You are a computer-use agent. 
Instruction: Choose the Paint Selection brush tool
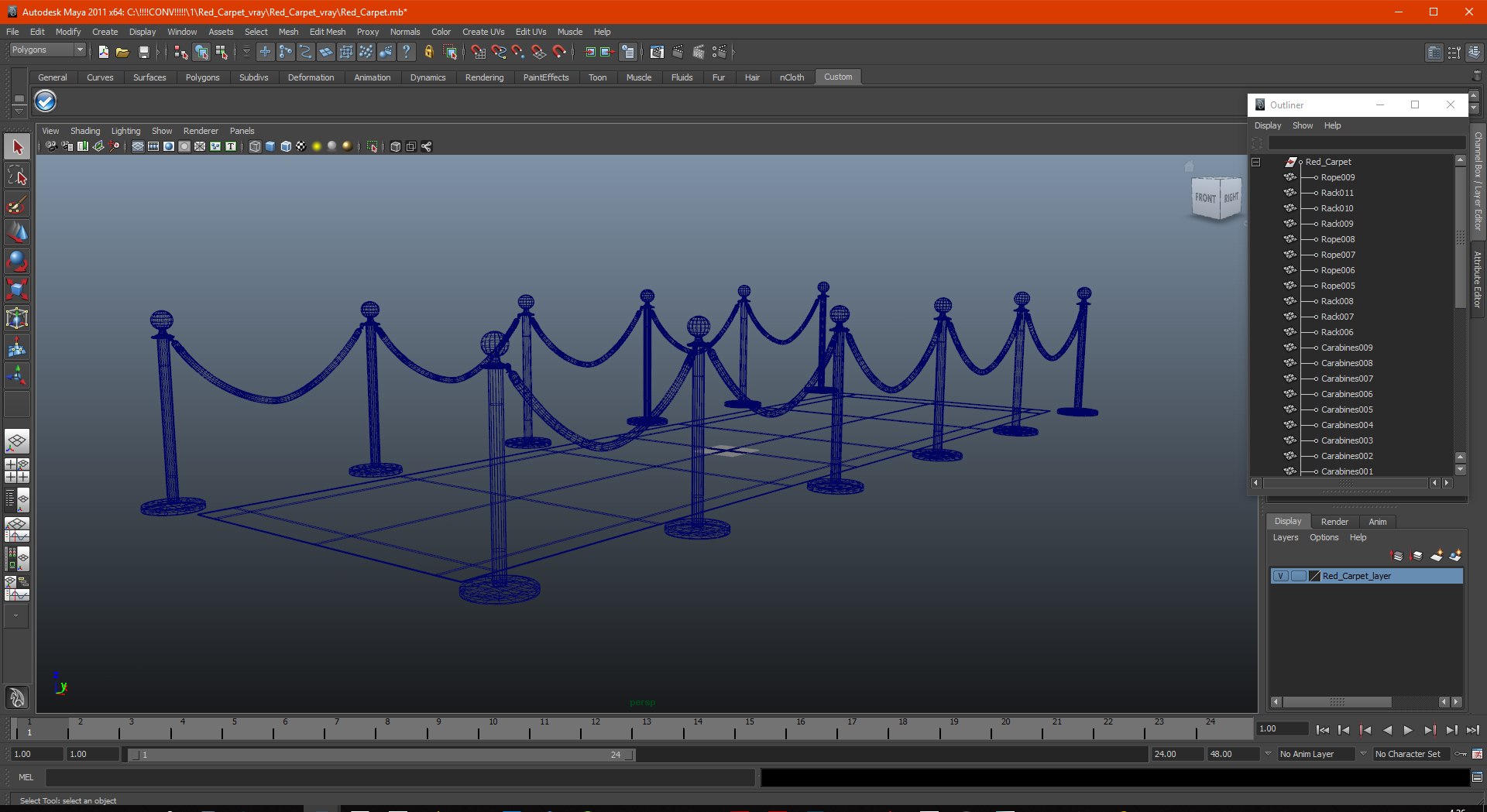pyautogui.click(x=17, y=204)
